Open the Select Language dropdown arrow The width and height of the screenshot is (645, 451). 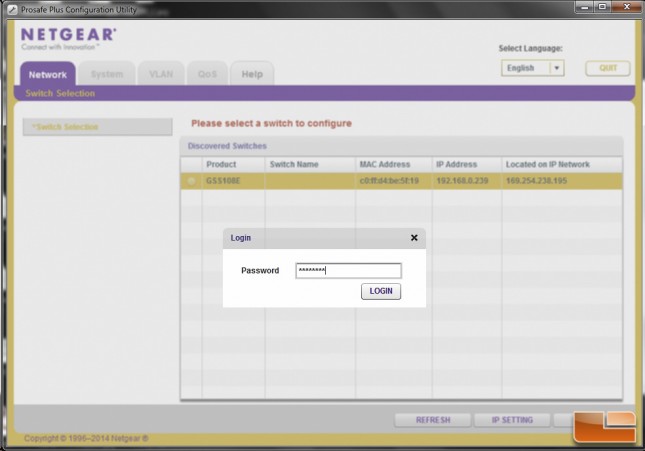click(557, 68)
